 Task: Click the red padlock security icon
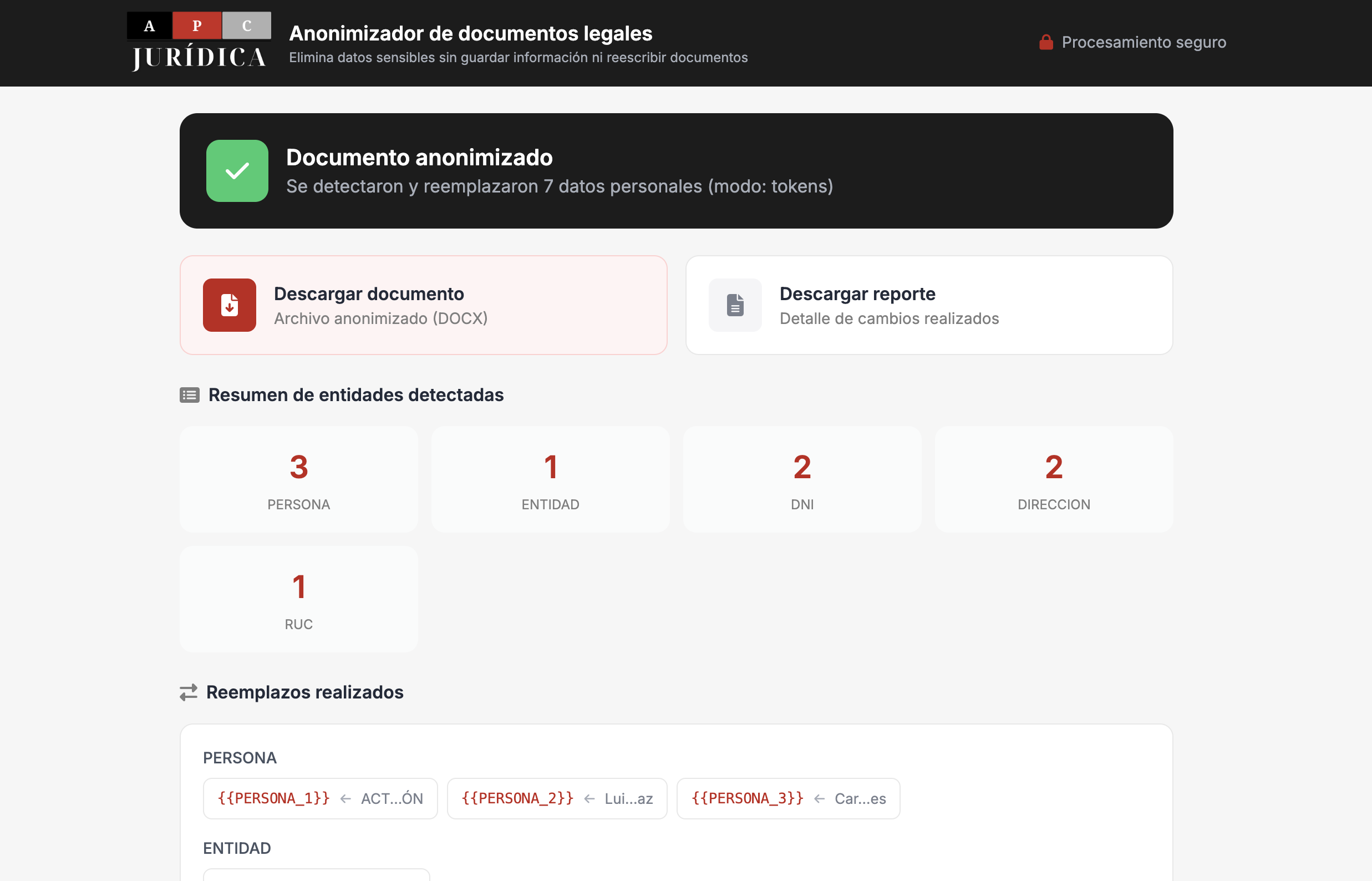[x=1046, y=42]
